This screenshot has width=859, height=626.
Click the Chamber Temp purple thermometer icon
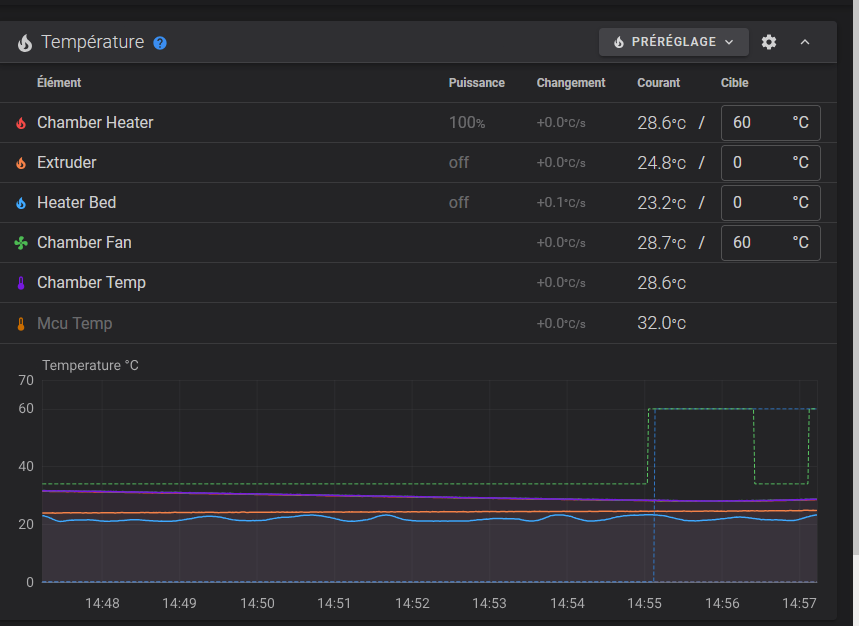coord(21,283)
